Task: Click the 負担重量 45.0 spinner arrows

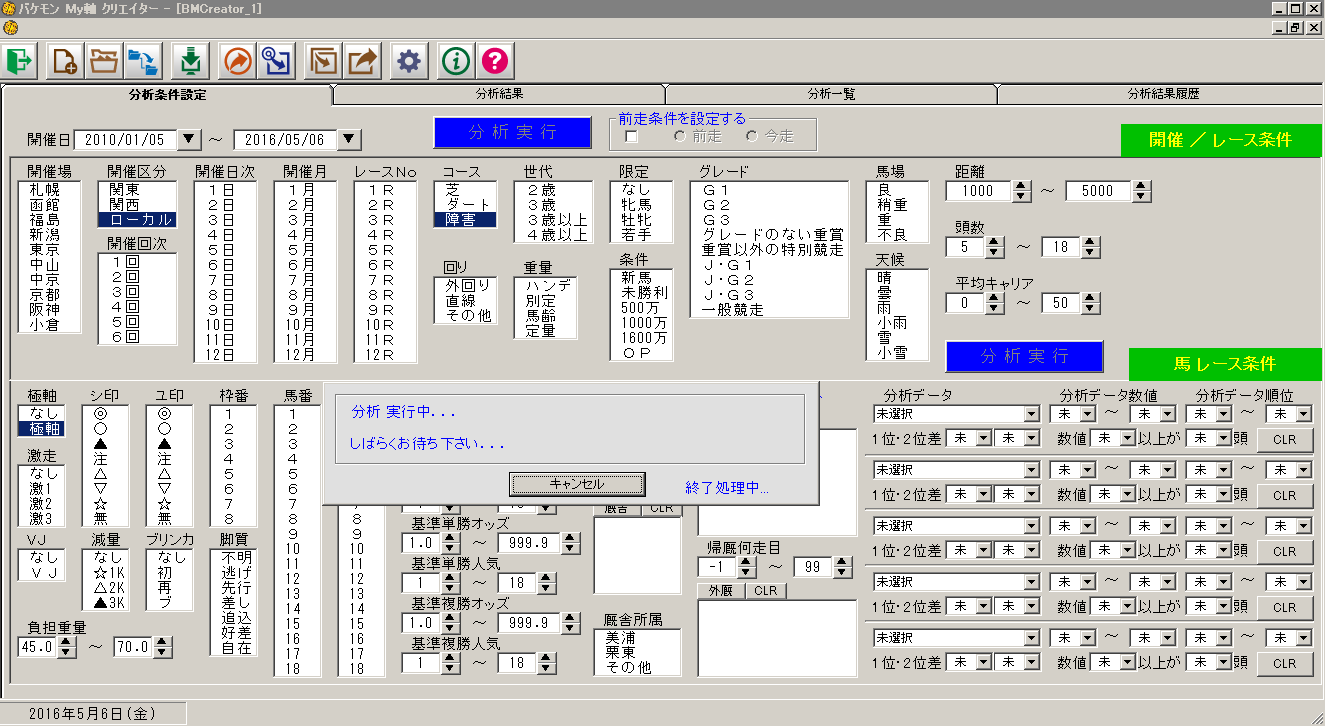Action: pos(67,647)
